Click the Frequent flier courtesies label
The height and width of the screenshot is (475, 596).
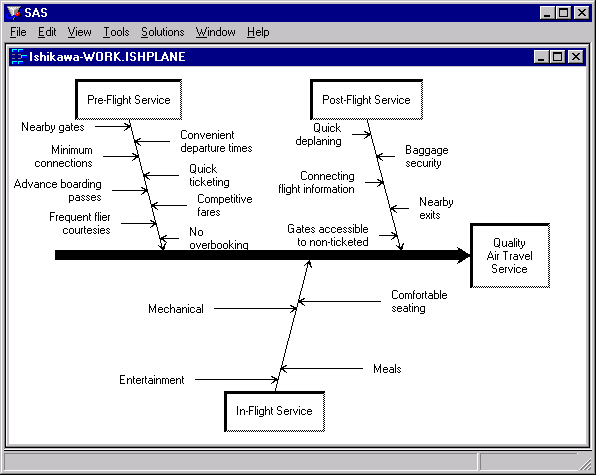[x=80, y=223]
